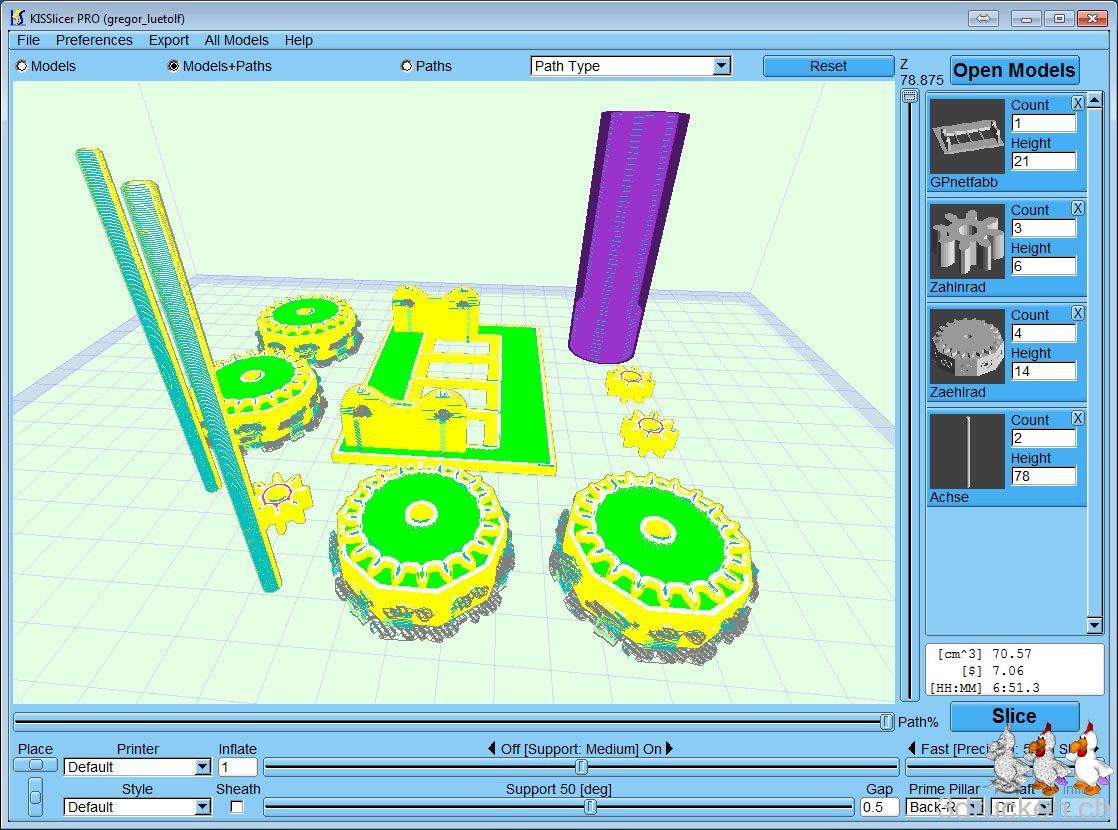Click the KISSlicer title bar icon
1118x830 pixels.
(18, 18)
